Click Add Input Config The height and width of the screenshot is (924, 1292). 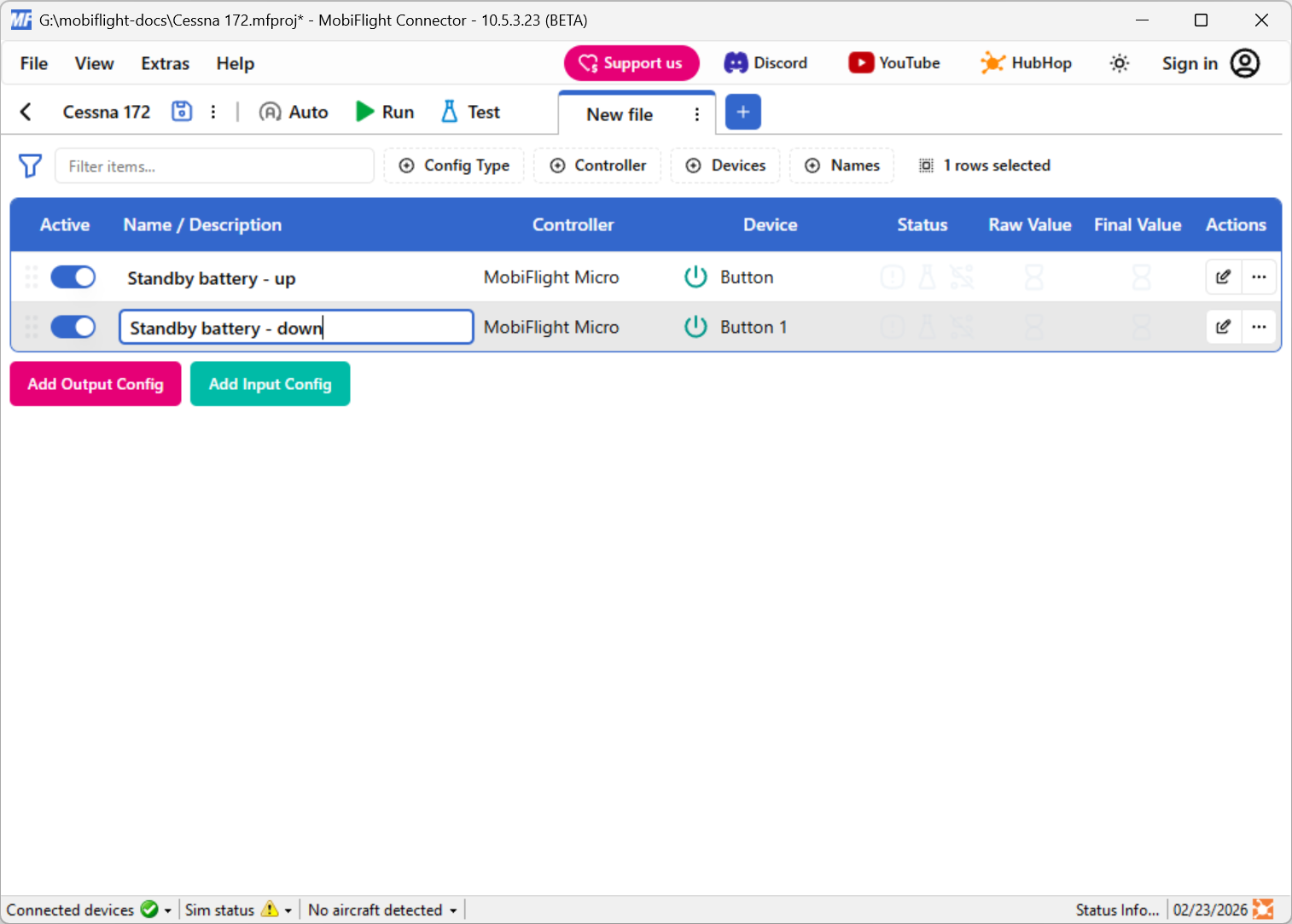coord(270,383)
